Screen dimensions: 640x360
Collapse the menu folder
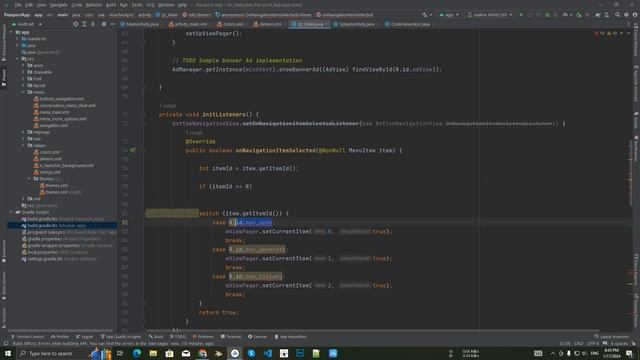(23, 92)
